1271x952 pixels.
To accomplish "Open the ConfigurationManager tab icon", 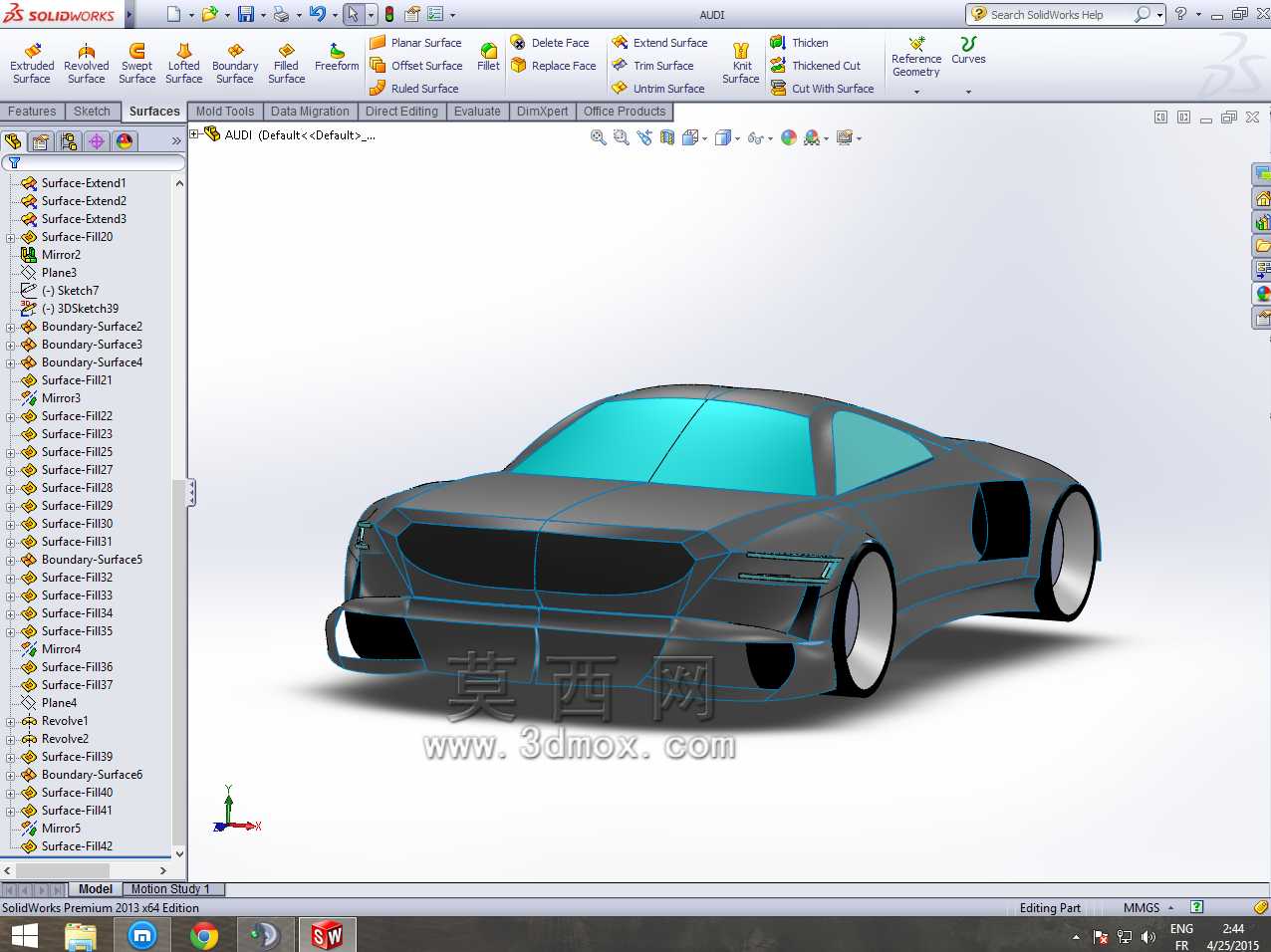I will [x=69, y=141].
